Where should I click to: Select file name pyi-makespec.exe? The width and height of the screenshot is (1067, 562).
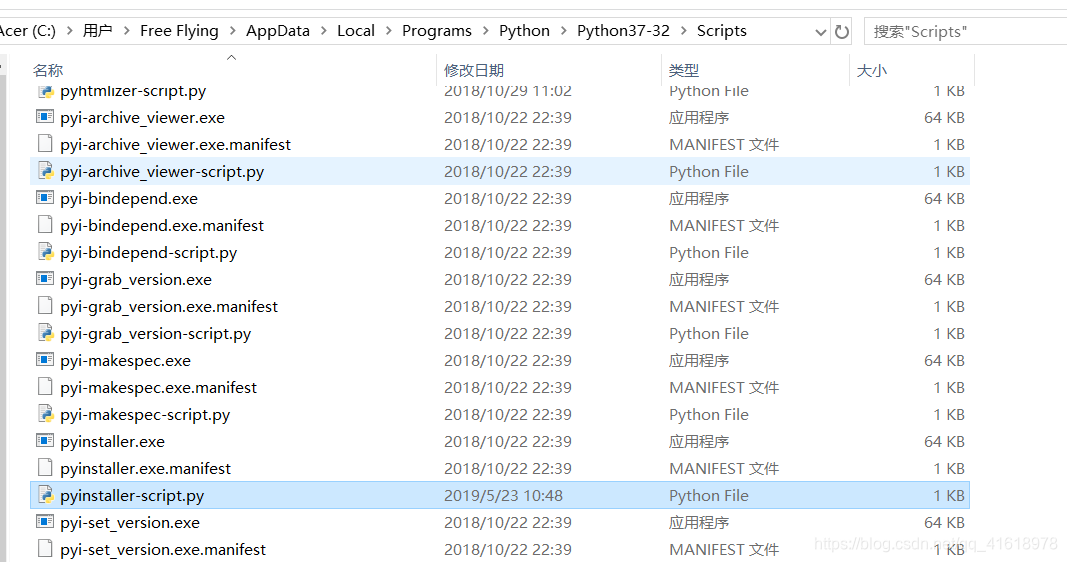click(x=125, y=361)
